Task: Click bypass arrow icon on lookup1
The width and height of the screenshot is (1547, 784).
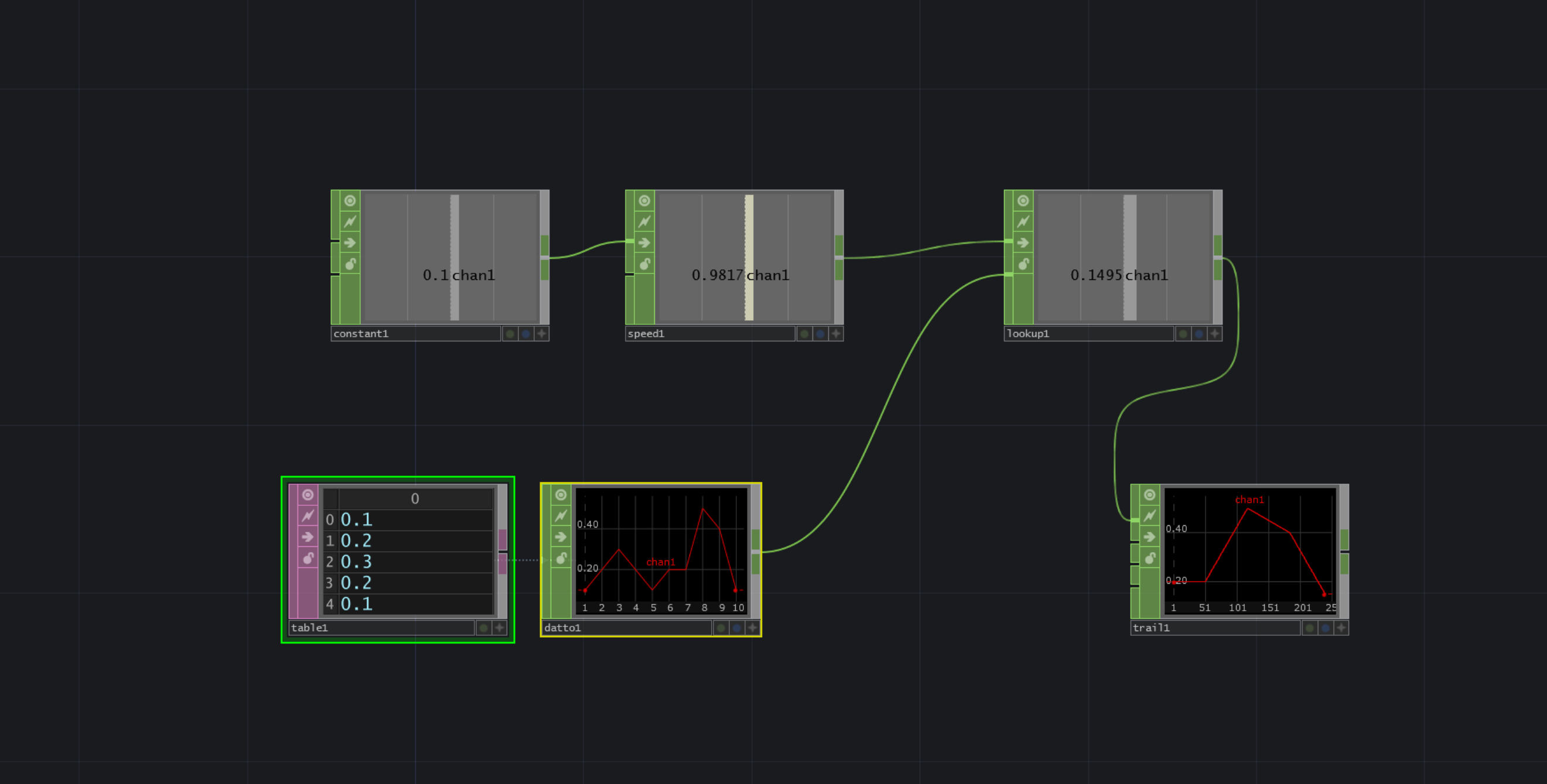Action: click(x=1023, y=242)
